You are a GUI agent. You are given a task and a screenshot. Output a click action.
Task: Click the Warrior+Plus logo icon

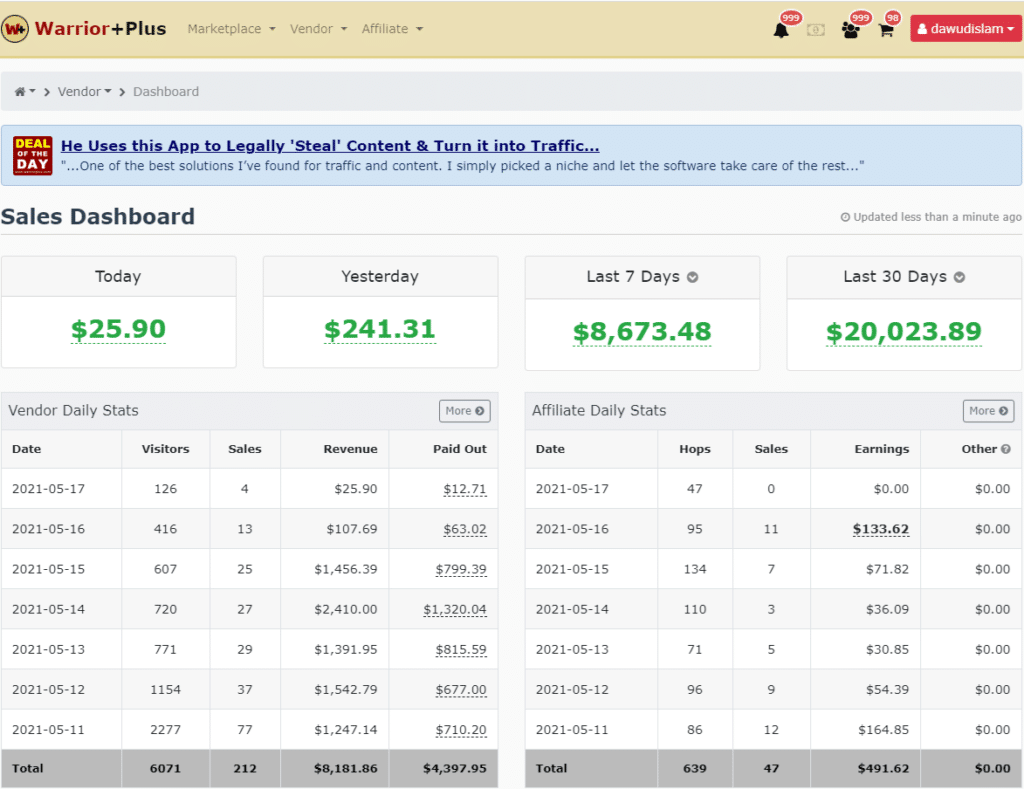(15, 29)
